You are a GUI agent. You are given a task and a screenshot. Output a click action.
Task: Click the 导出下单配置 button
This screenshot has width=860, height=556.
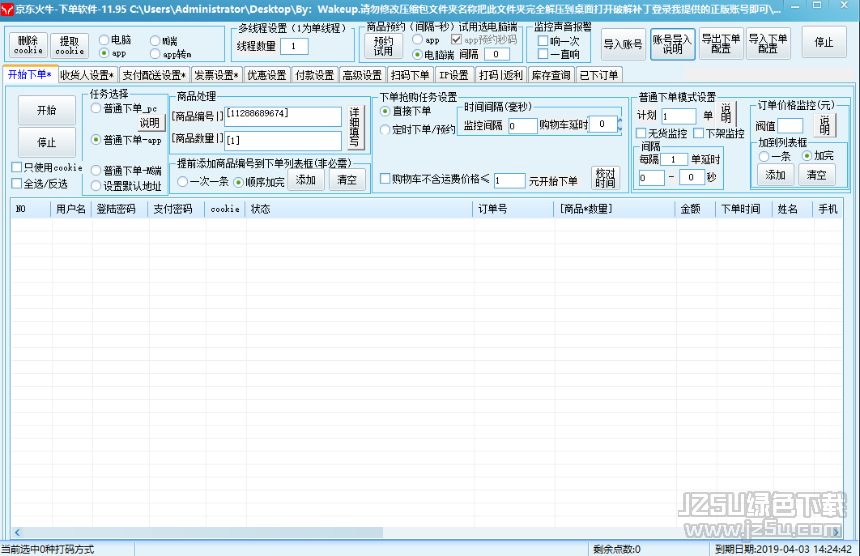(721, 43)
